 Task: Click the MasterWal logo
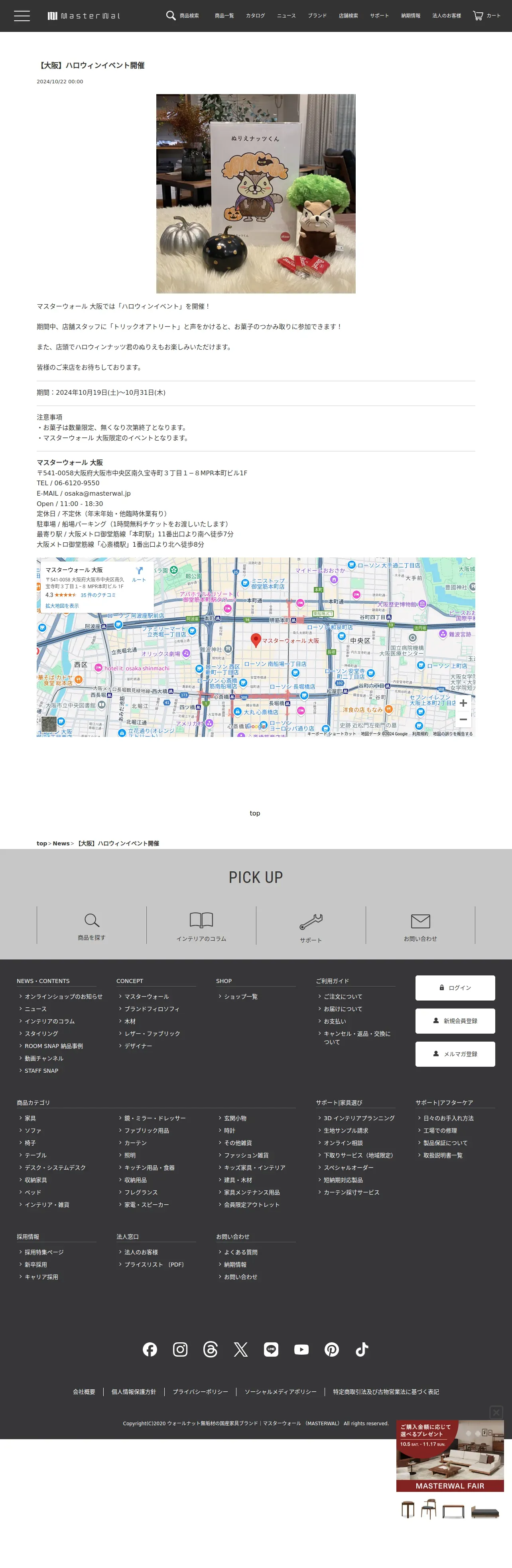(84, 16)
